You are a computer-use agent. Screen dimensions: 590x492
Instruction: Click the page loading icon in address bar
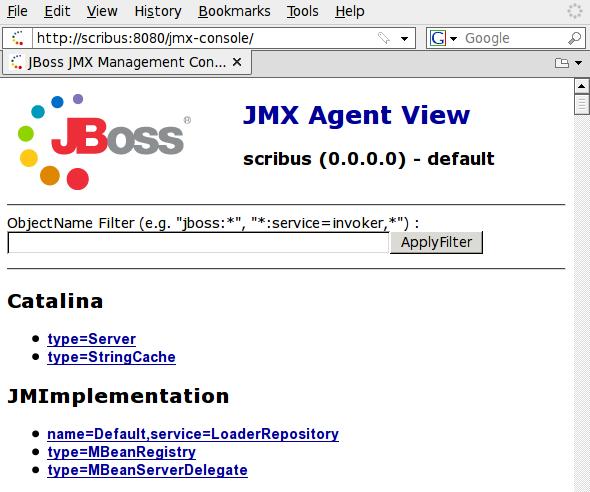(x=17, y=38)
